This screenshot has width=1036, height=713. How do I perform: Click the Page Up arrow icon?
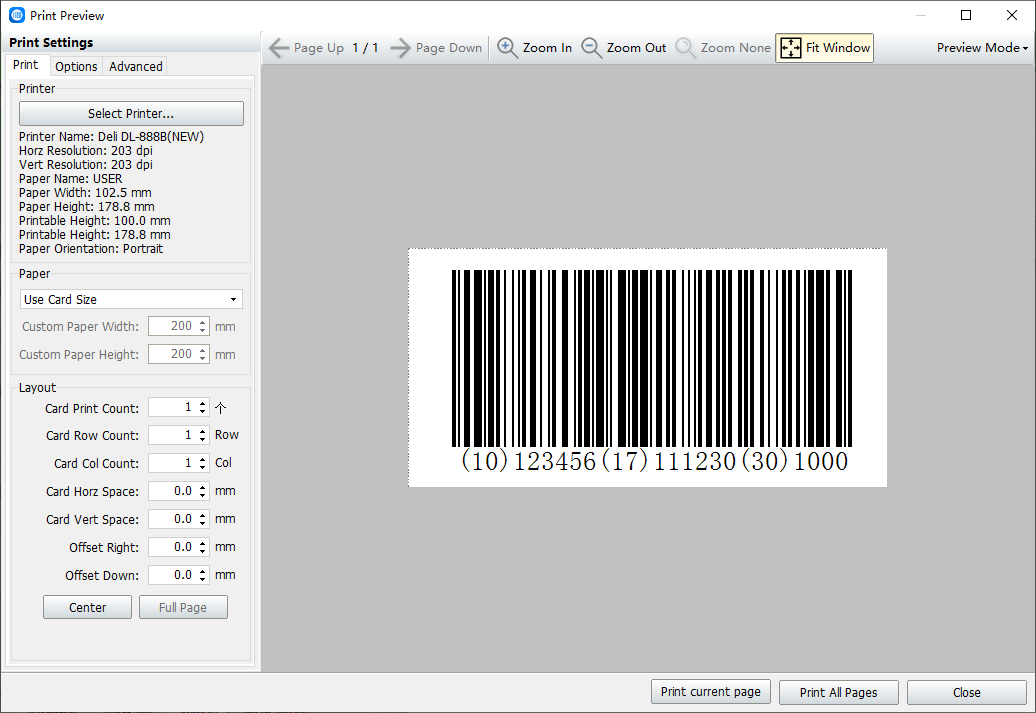[x=279, y=48]
